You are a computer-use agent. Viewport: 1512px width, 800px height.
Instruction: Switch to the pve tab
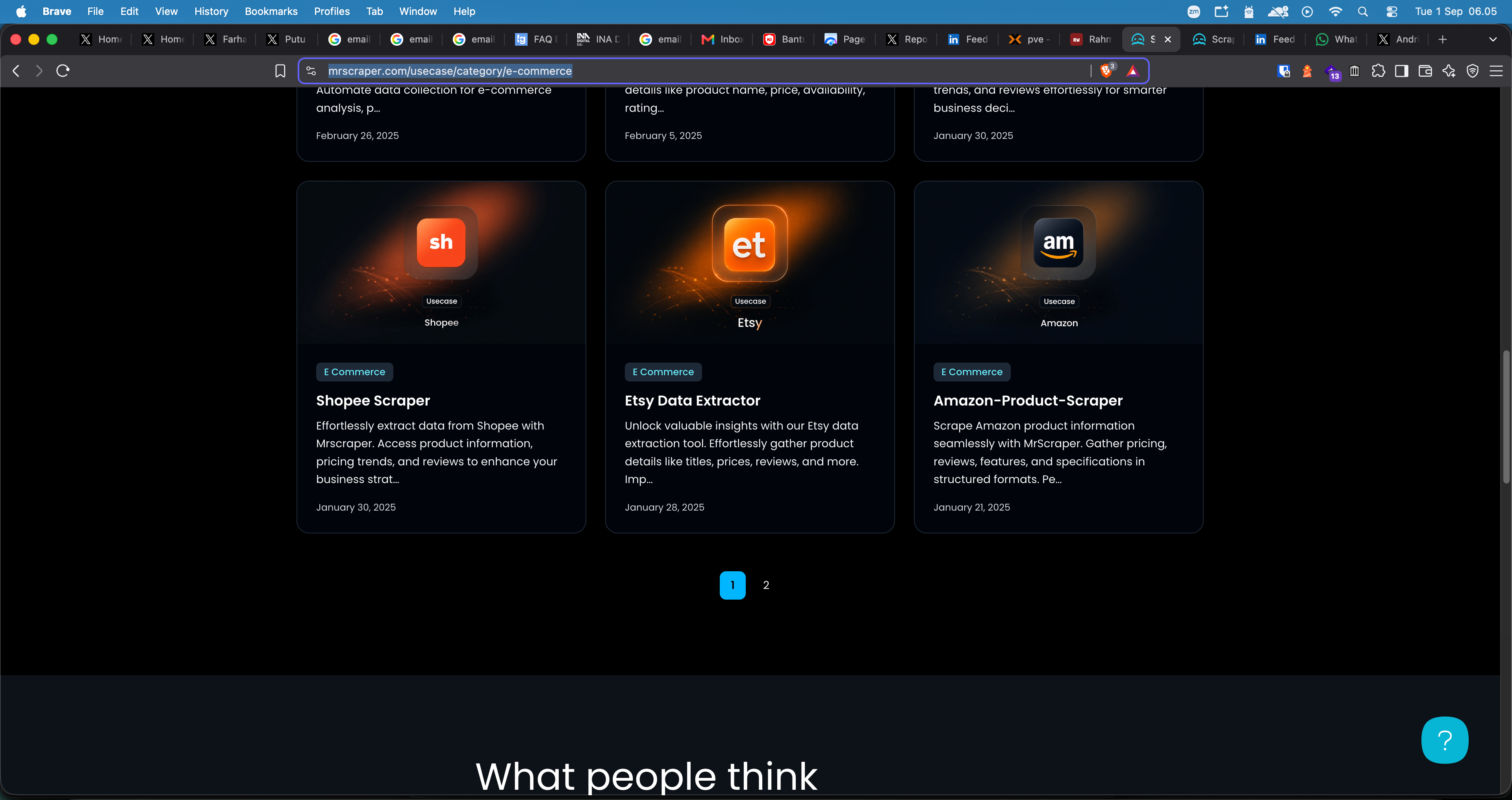click(x=1030, y=39)
